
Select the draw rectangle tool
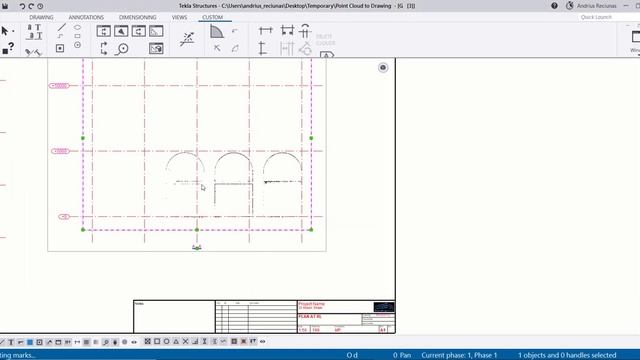[x=78, y=36]
